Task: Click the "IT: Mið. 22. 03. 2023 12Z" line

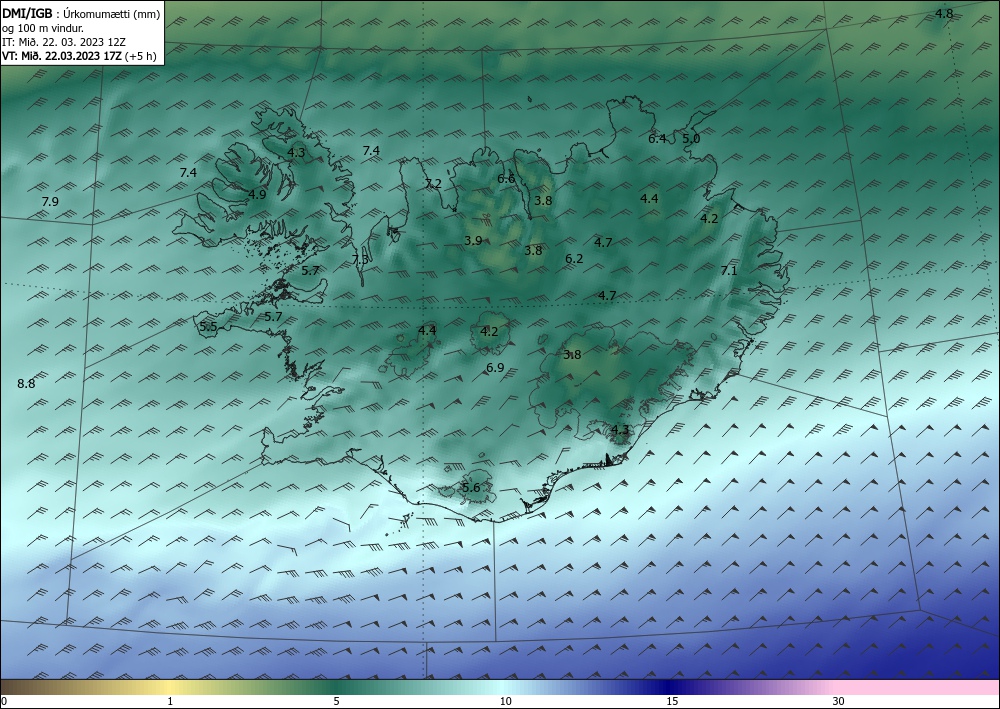Action: click(x=64, y=42)
